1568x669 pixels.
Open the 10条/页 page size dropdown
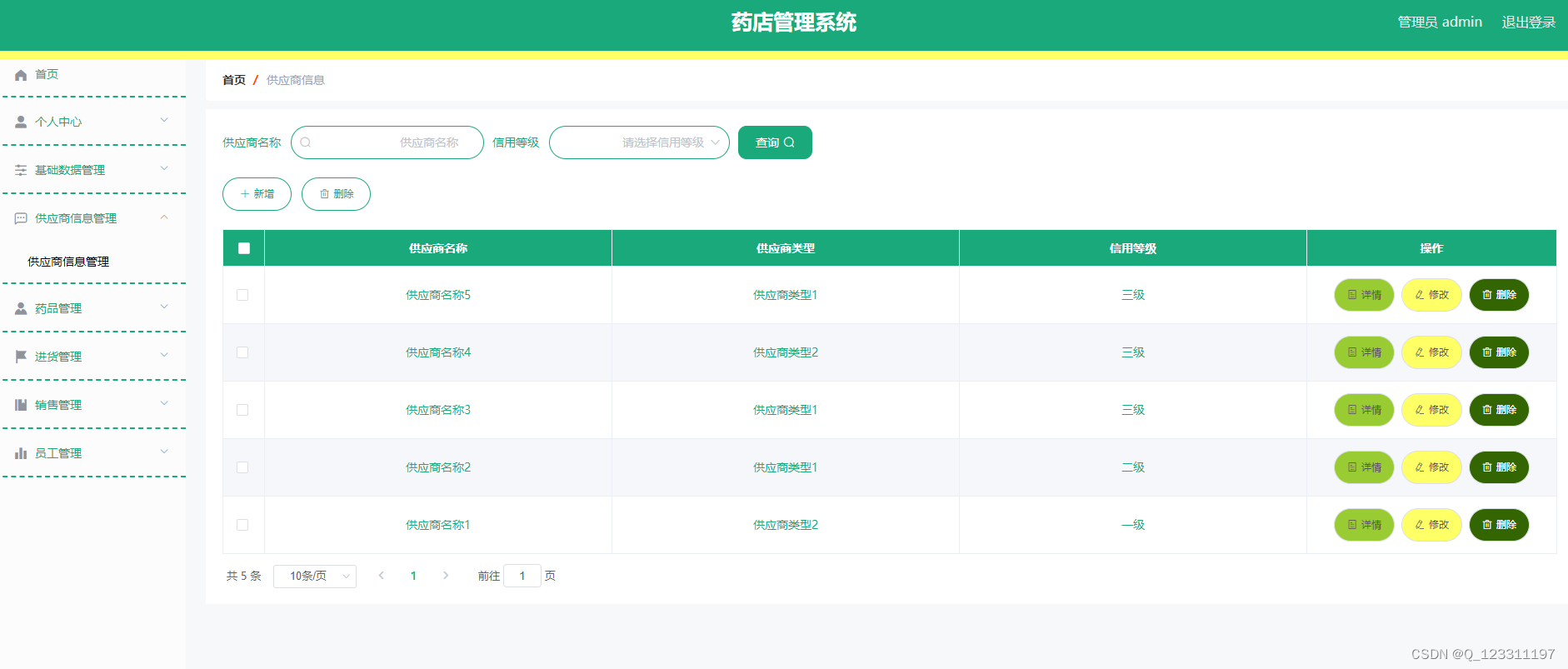[315, 577]
